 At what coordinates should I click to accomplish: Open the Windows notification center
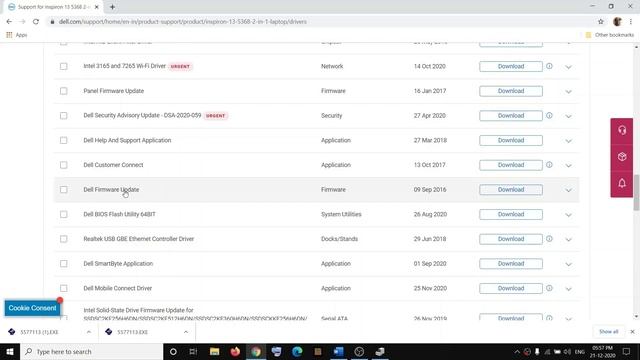tap(627, 351)
